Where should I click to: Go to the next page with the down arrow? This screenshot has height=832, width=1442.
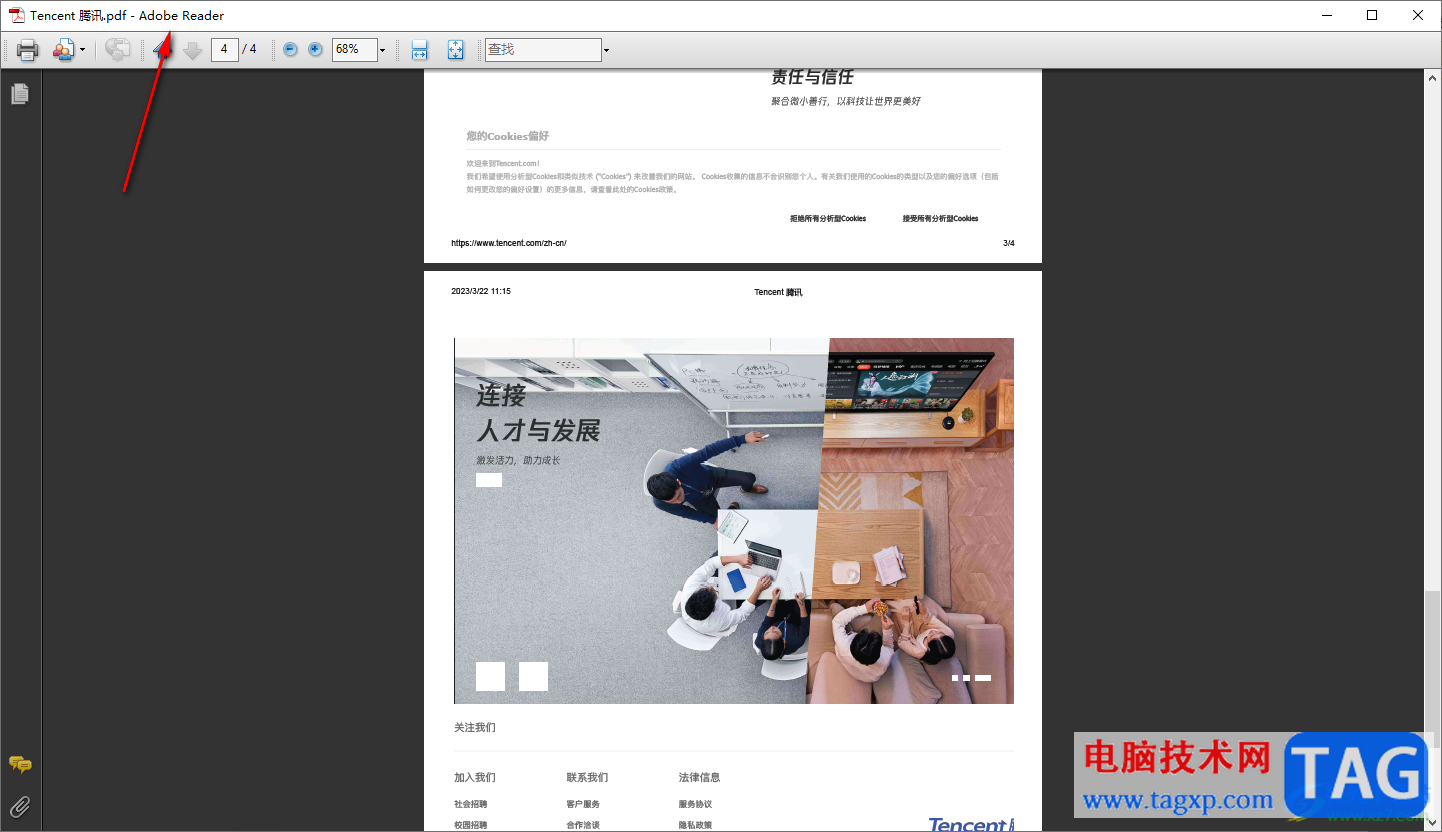193,50
